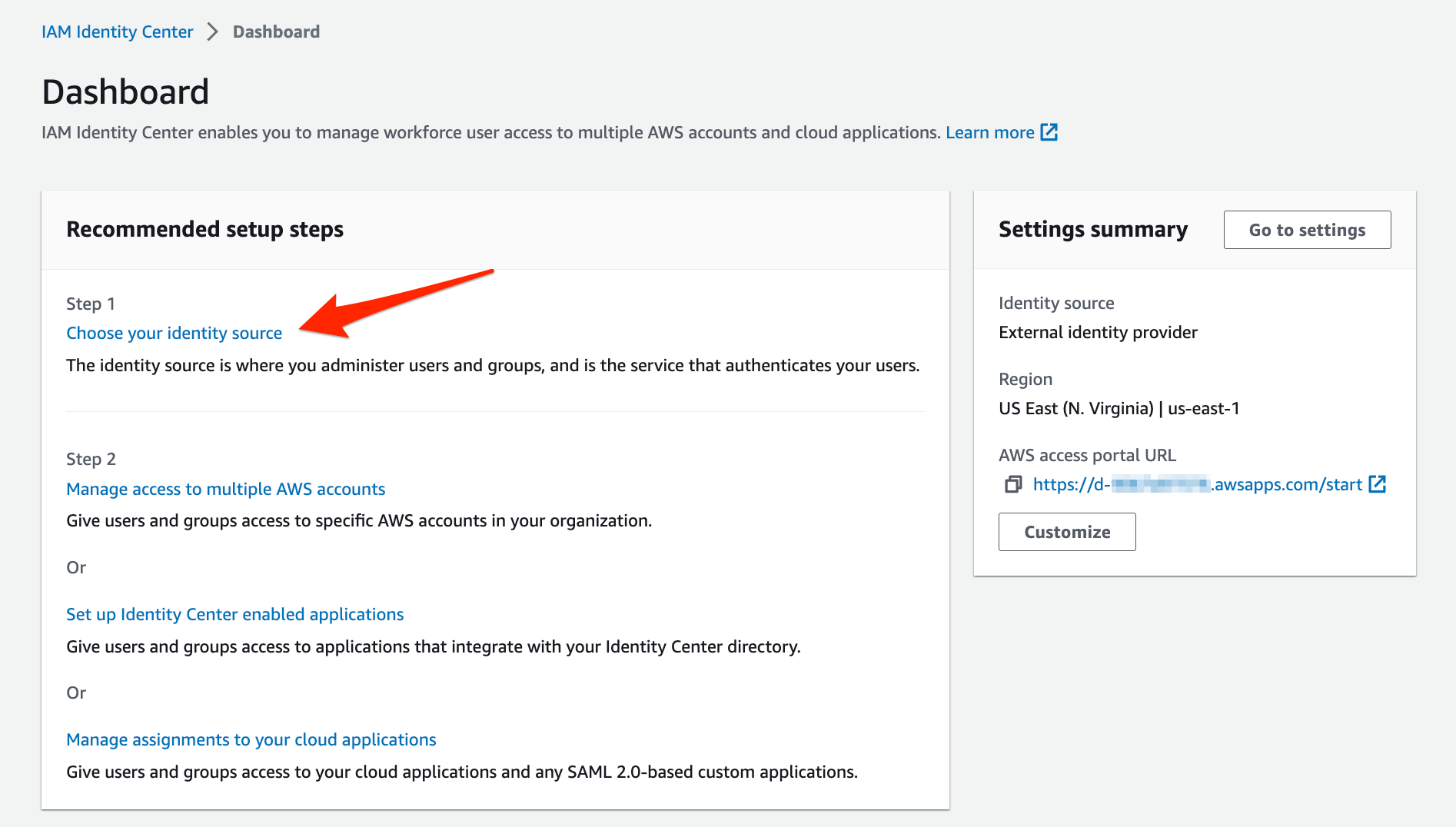This screenshot has height=827, width=1456.
Task: Click the Region label
Action: click(x=1026, y=379)
